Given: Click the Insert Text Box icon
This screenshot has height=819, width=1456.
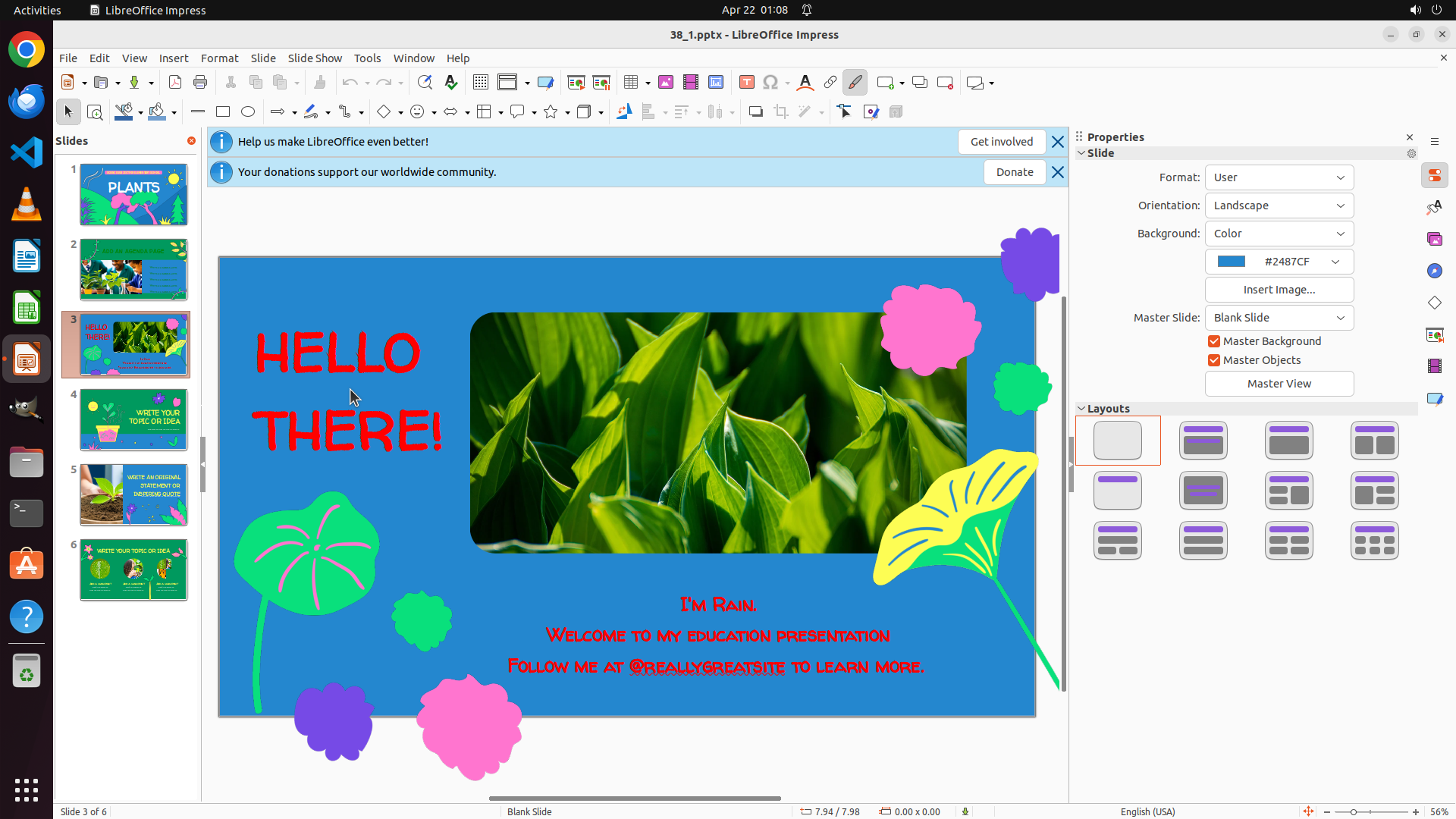Looking at the screenshot, I should (746, 83).
